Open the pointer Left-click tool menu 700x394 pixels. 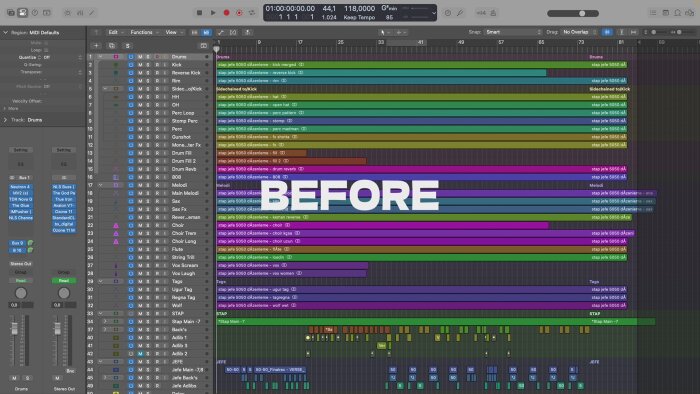pos(384,32)
